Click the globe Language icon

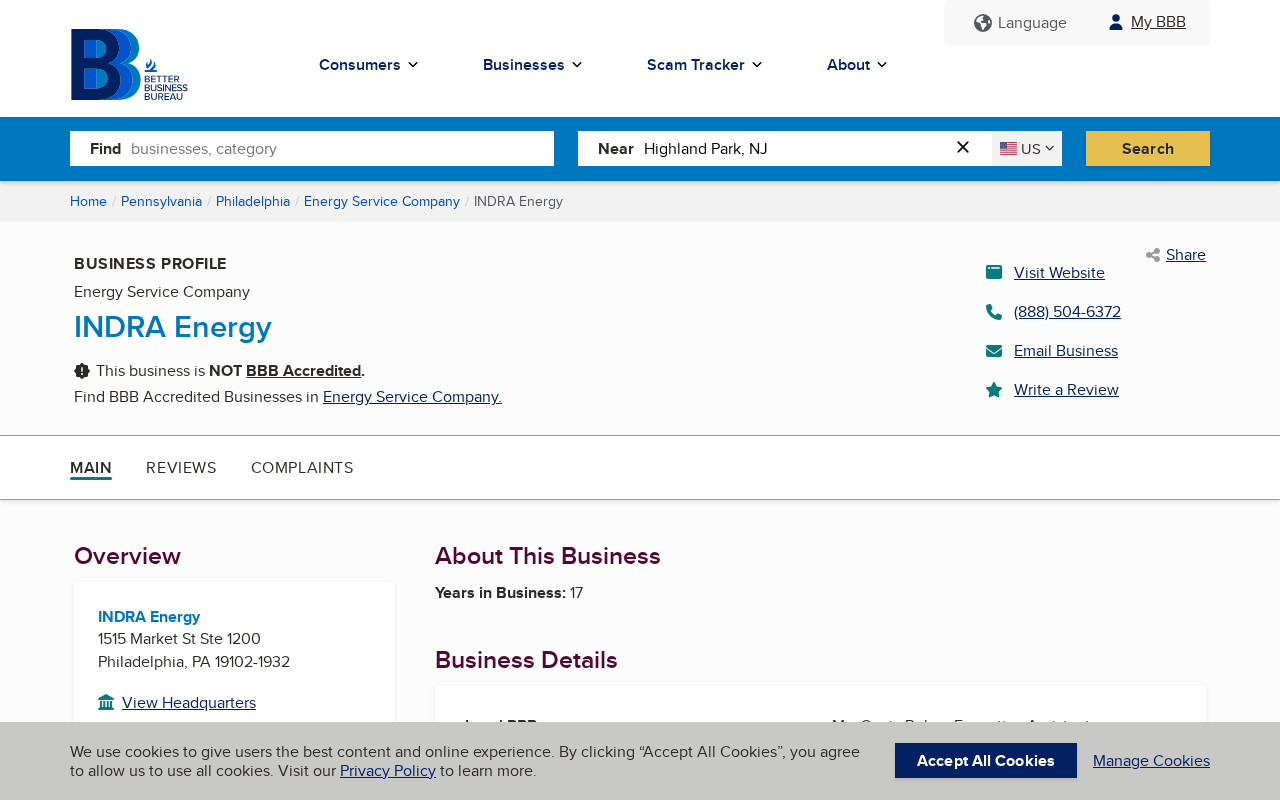(x=983, y=23)
